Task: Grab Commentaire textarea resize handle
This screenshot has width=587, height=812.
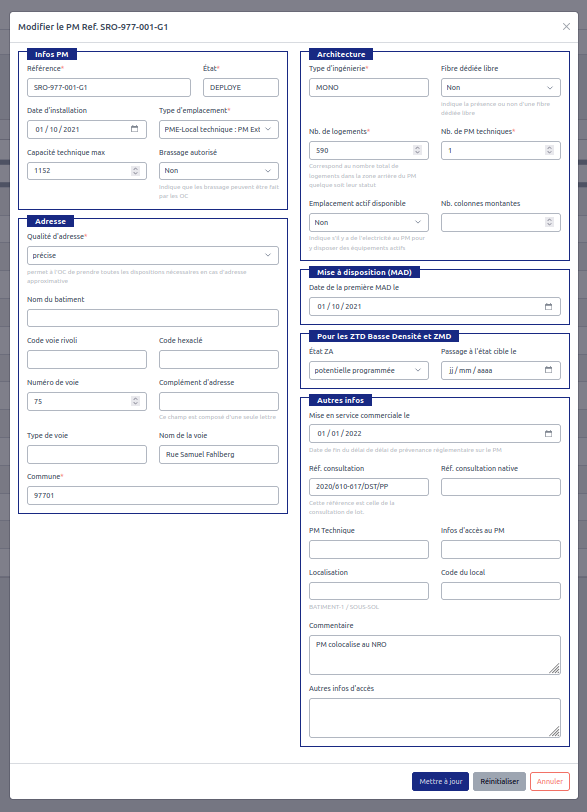Action: click(x=554, y=669)
